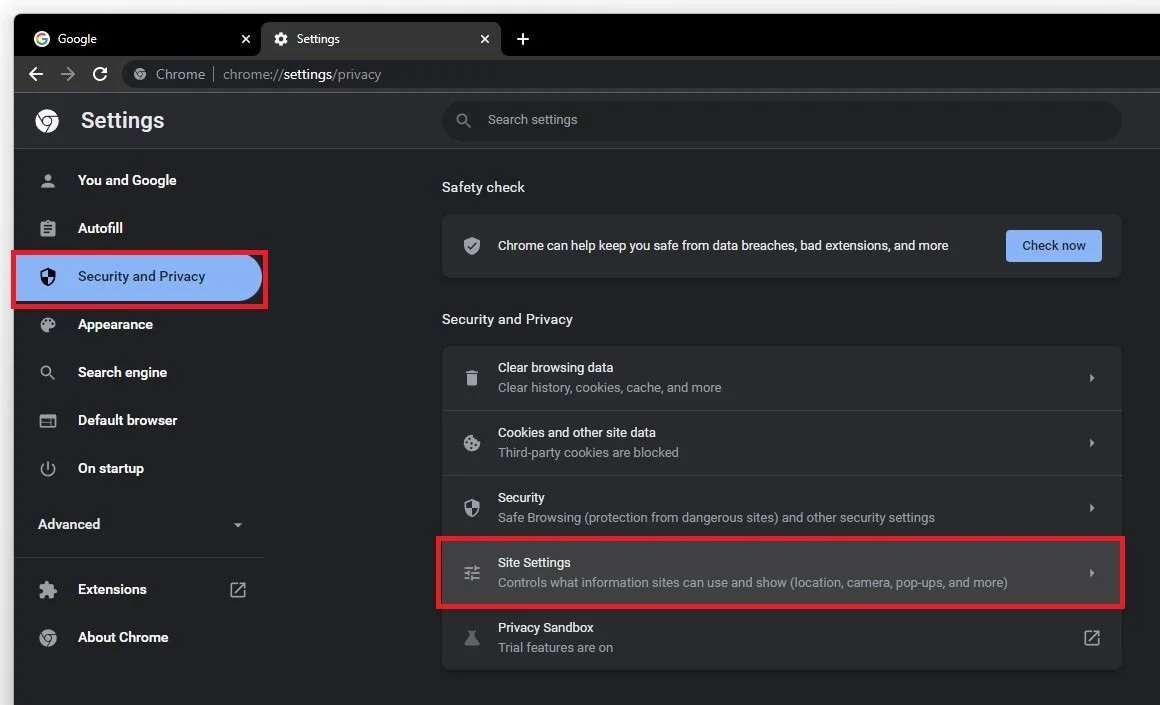
Task: Open Clear browsing data
Action: pos(781,378)
